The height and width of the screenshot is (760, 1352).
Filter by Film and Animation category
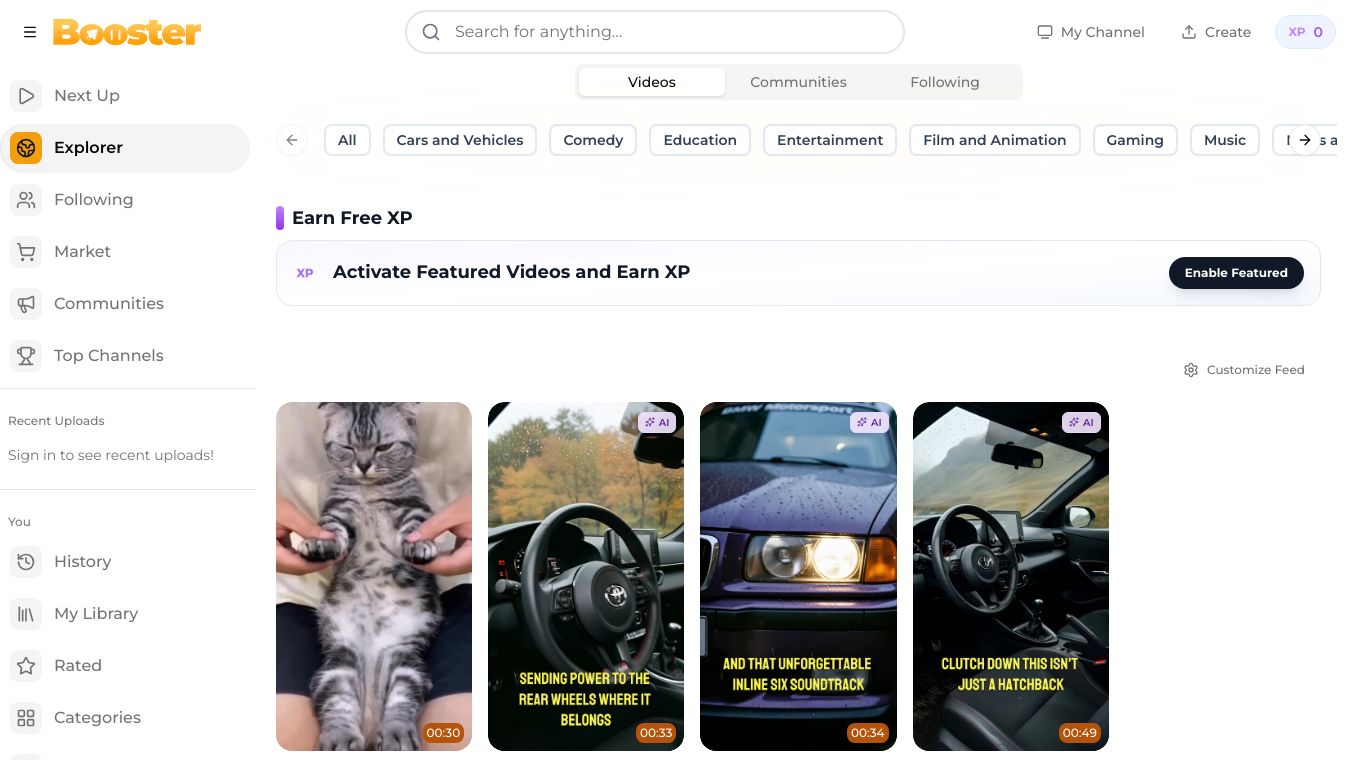(995, 140)
